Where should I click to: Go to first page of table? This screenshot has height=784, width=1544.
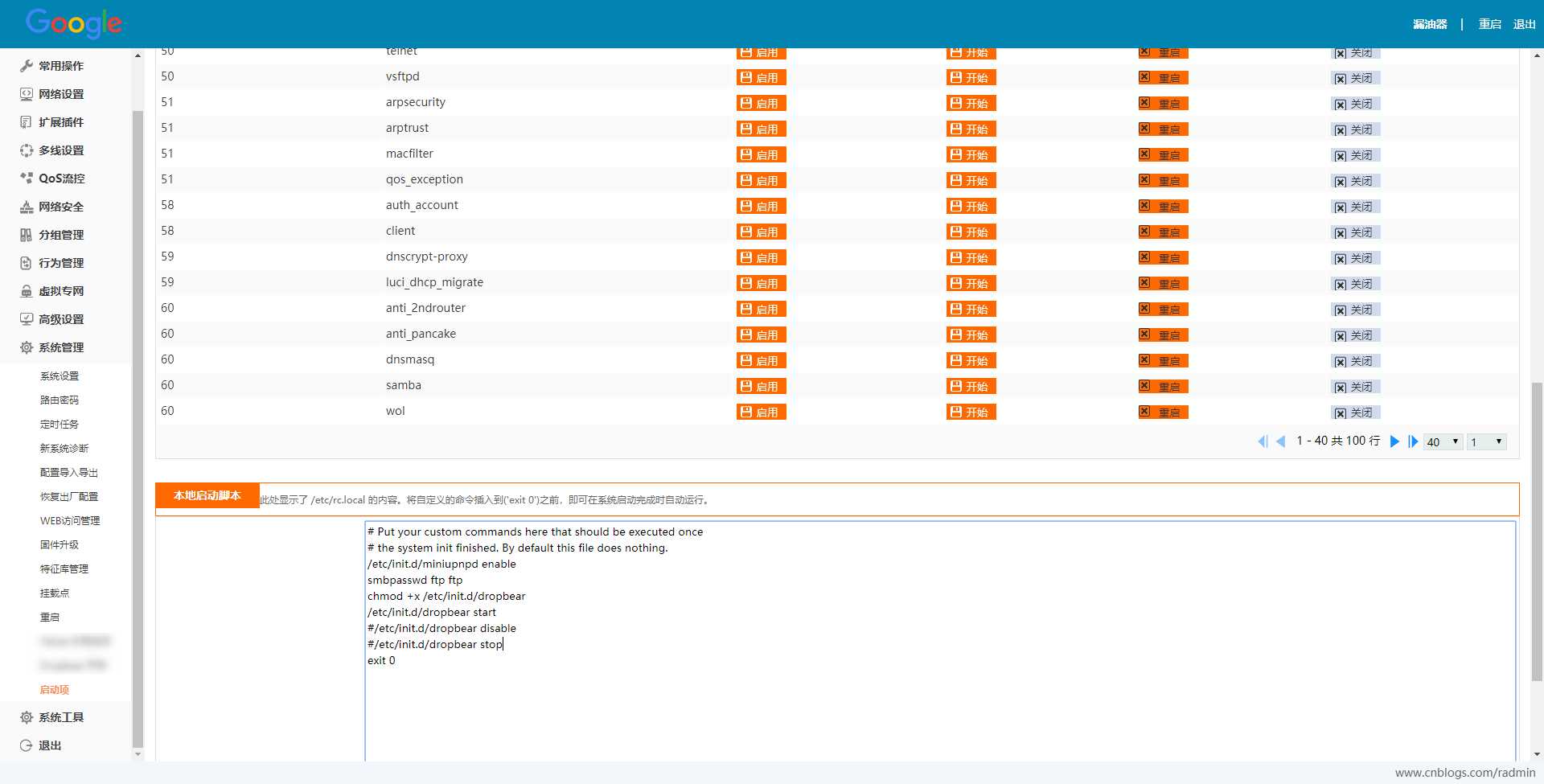1263,441
